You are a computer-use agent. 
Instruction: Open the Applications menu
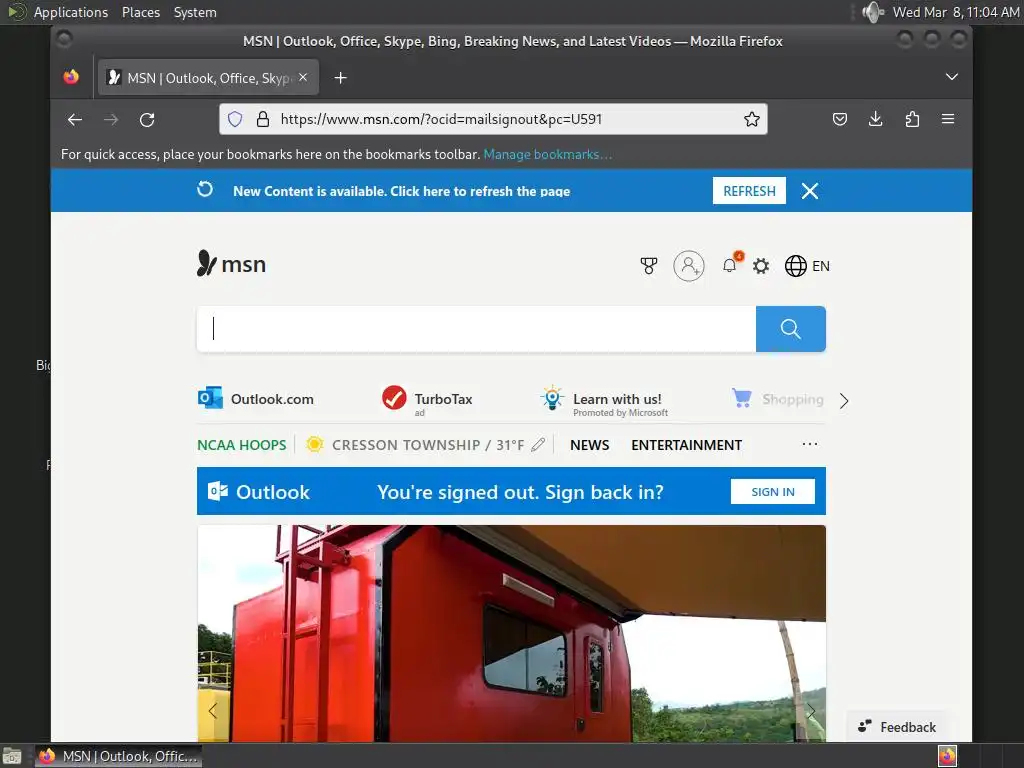[71, 12]
